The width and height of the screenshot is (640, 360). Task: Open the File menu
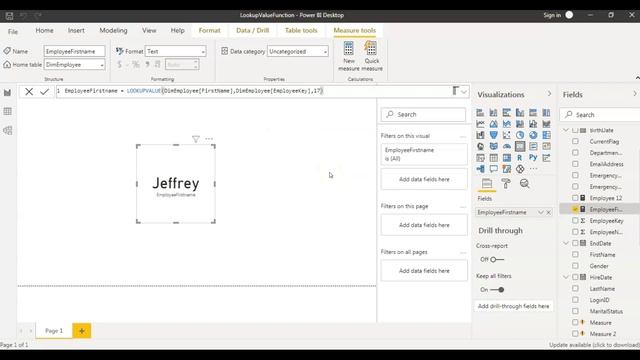tap(13, 31)
